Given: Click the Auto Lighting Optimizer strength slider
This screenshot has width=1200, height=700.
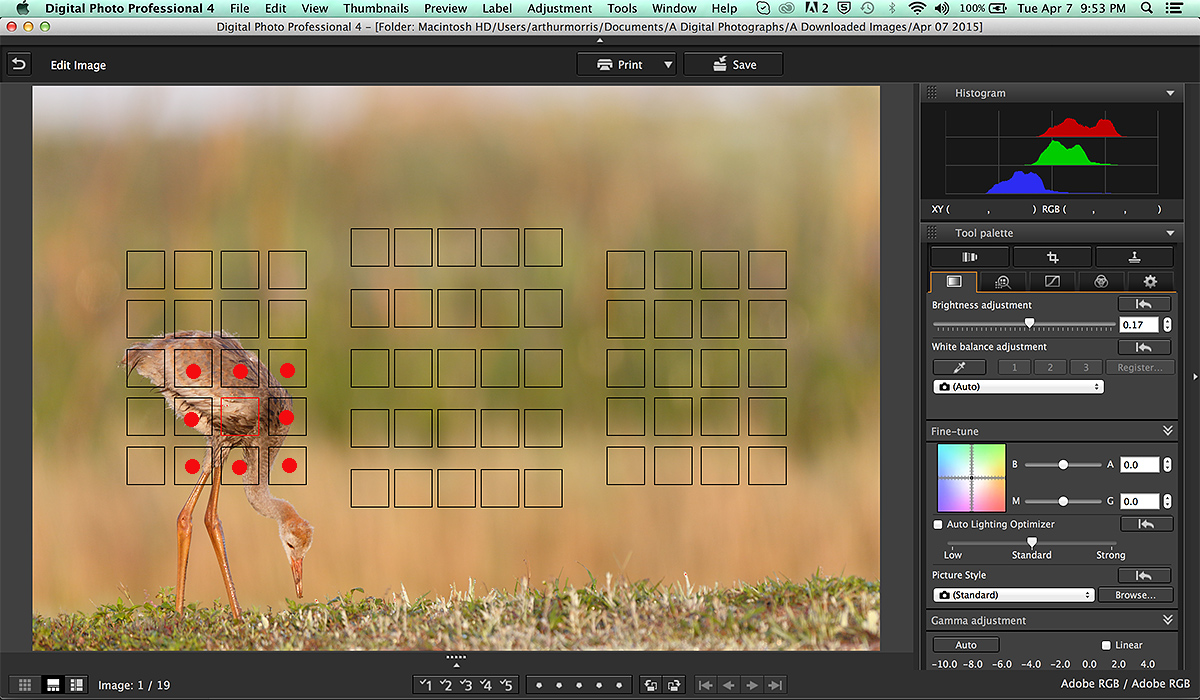Looking at the screenshot, I should (x=1032, y=542).
